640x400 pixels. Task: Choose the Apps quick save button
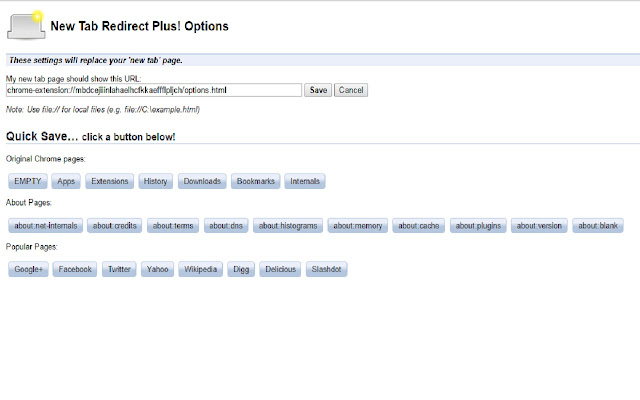tap(67, 181)
